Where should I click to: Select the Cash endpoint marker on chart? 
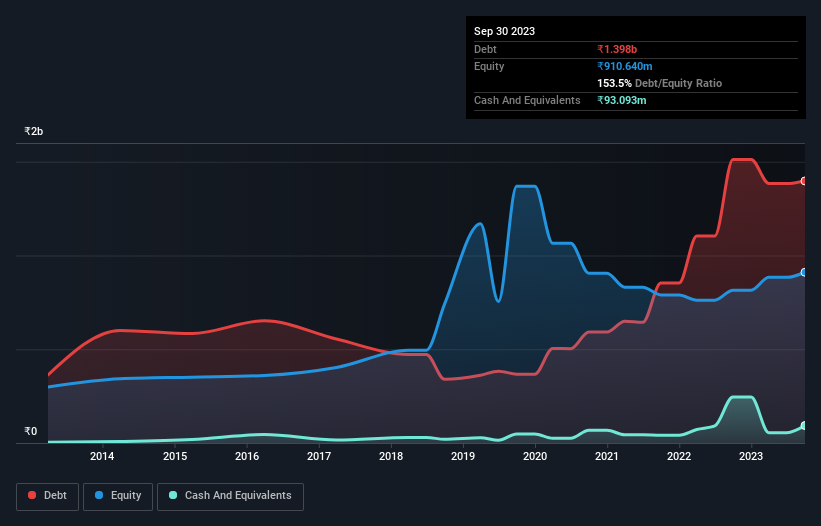coord(804,426)
